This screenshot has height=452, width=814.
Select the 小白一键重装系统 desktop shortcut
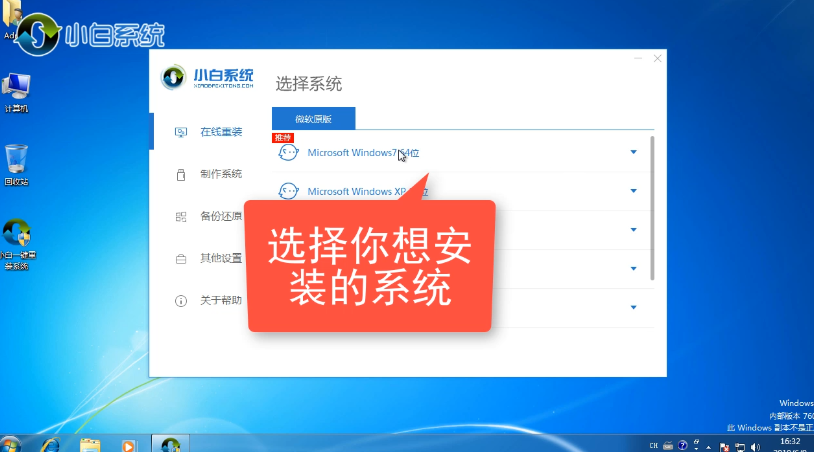(17, 245)
